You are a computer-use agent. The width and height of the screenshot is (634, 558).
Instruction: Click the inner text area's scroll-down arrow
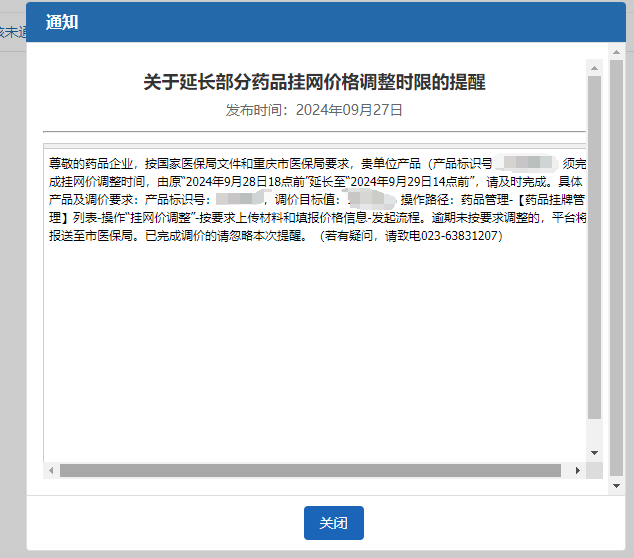[594, 453]
